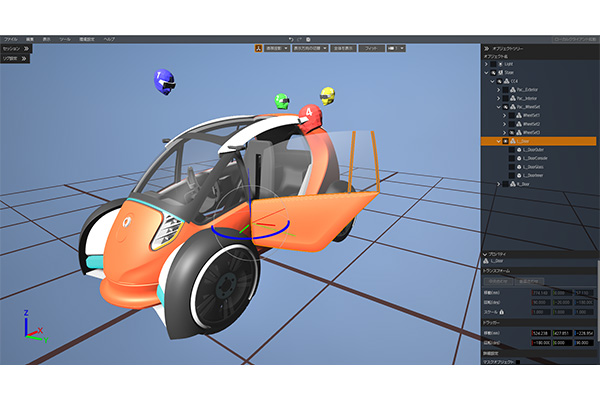
Task: Expand the セッション panel
Action: coord(16,49)
